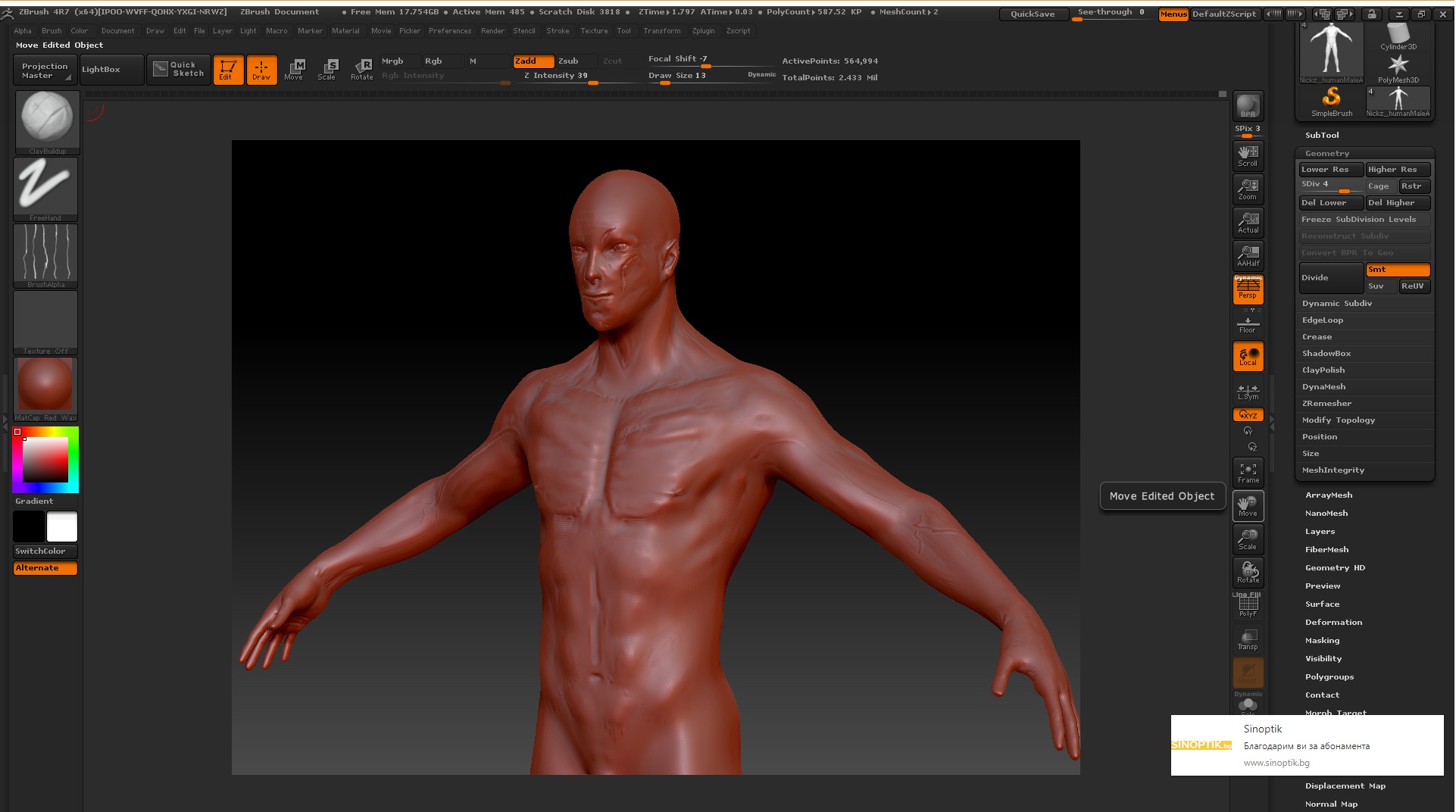Pick a color in the color picker
Image resolution: width=1456 pixels, height=812 pixels.
tap(45, 460)
